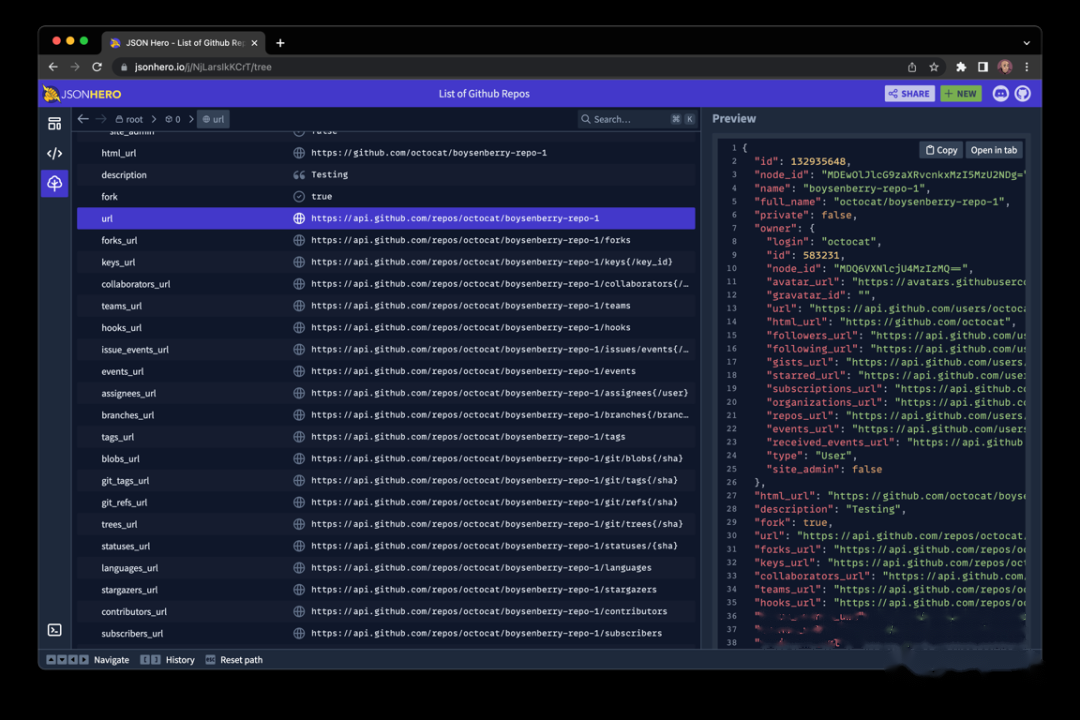Open a new browser tab
This screenshot has width=1080, height=720.
click(280, 43)
